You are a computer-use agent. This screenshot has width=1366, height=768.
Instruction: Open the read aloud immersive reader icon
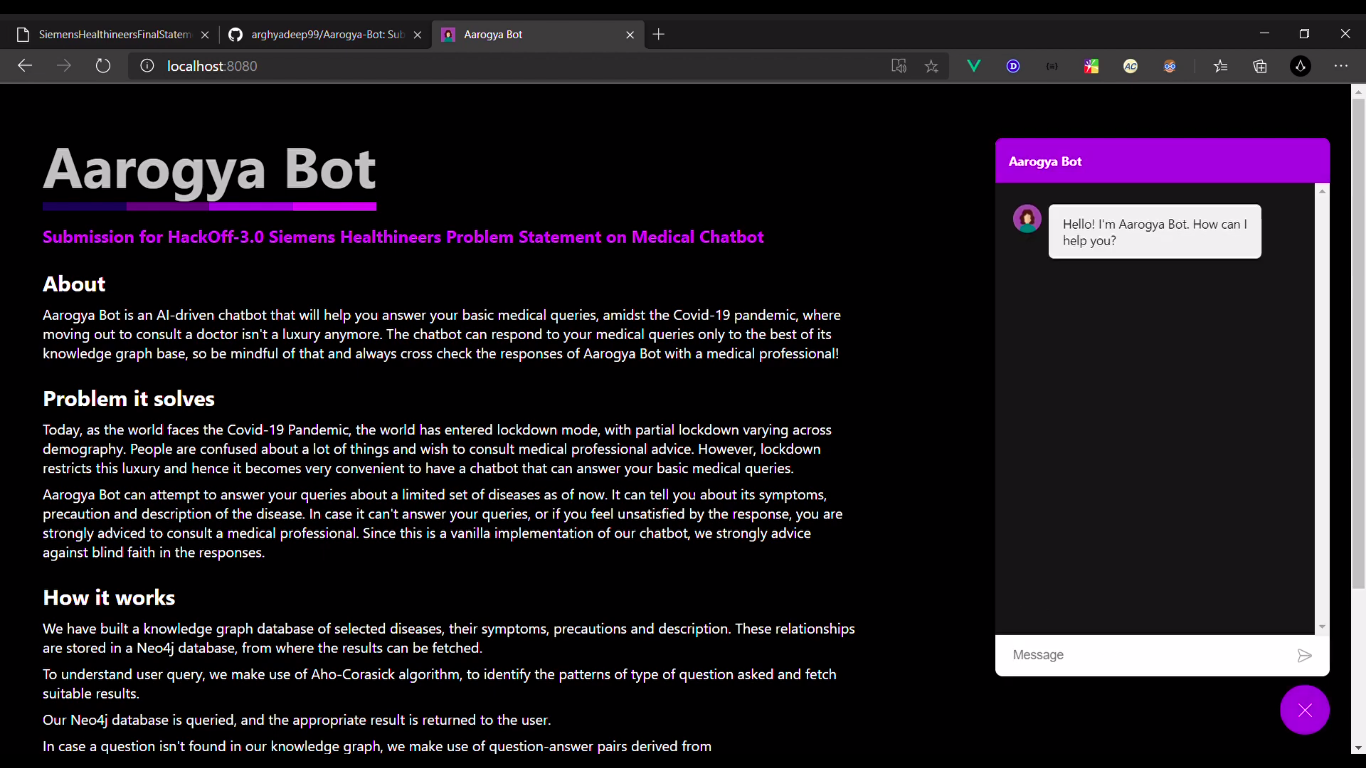(899, 66)
